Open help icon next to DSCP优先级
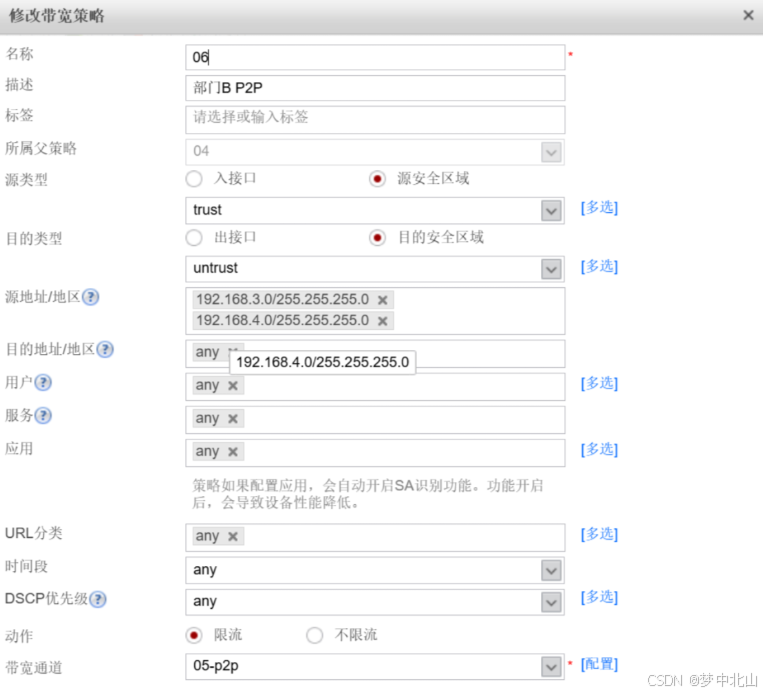Image resolution: width=766 pixels, height=694 pixels. (x=98, y=599)
